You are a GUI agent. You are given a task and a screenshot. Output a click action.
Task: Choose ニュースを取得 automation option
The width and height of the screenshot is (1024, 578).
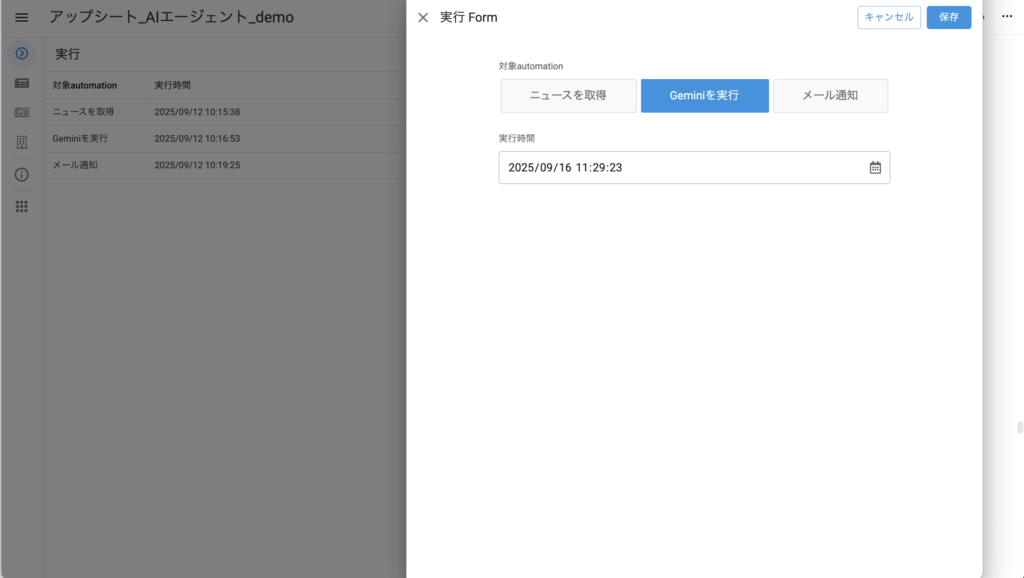tap(568, 95)
